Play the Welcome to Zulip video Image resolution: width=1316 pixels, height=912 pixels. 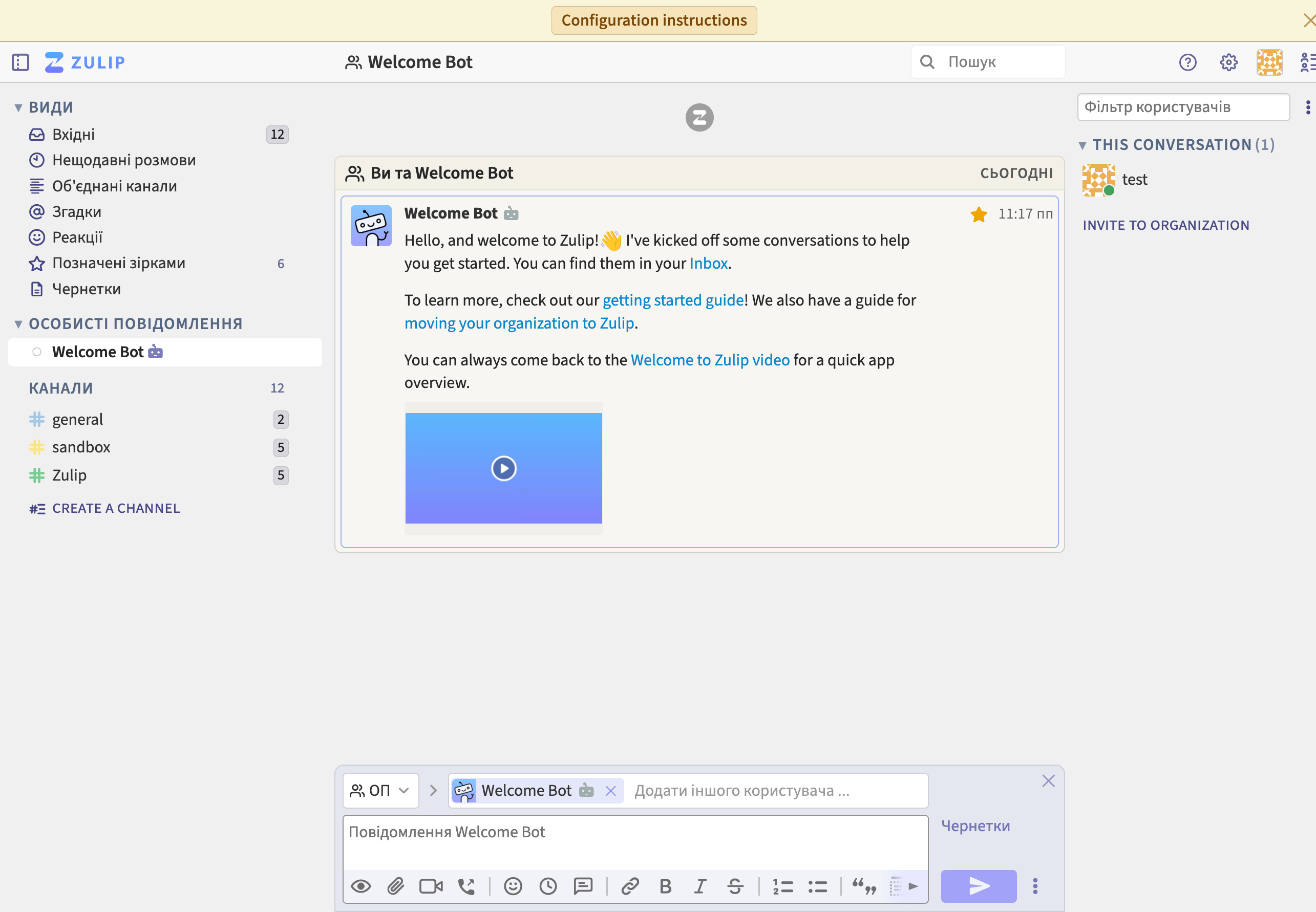coord(504,469)
